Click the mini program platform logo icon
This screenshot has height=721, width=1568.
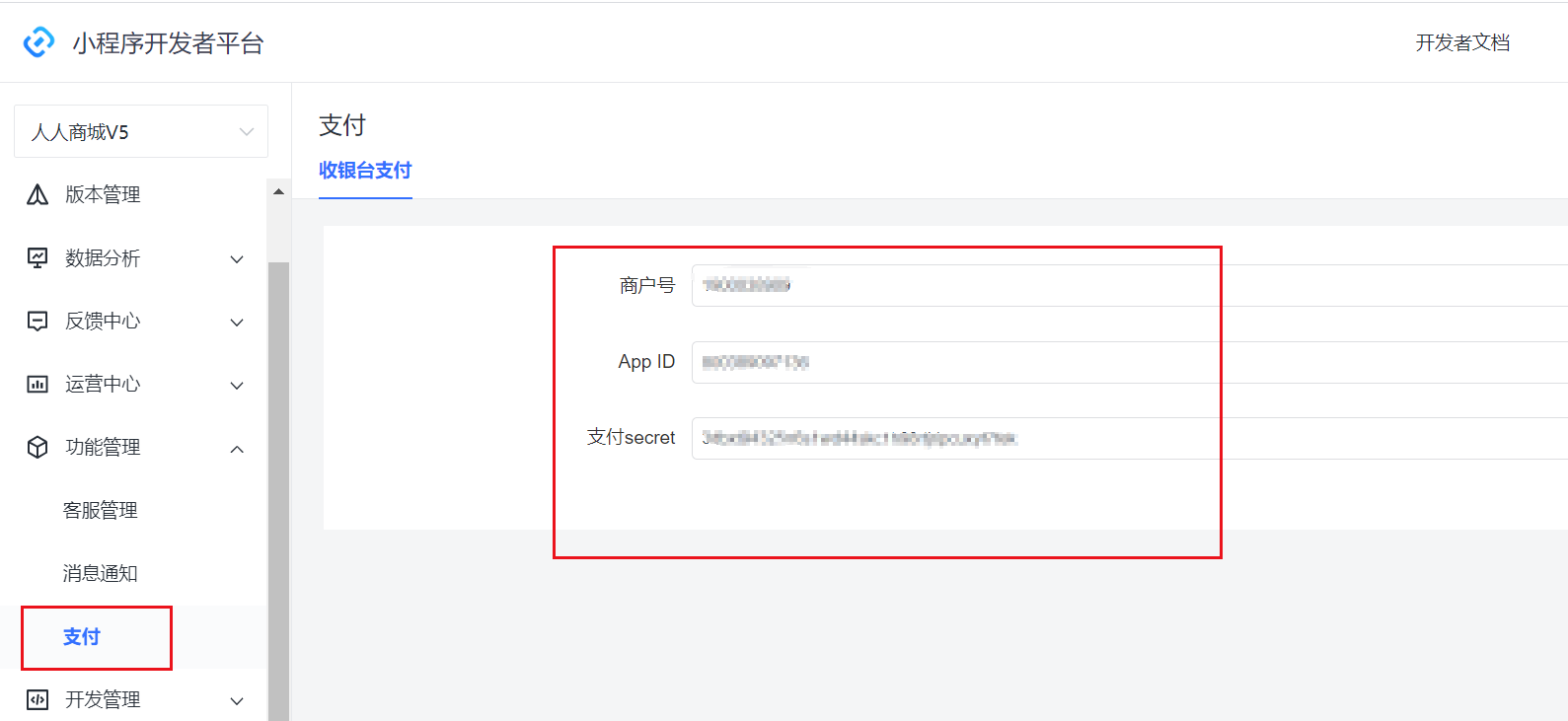click(x=38, y=42)
